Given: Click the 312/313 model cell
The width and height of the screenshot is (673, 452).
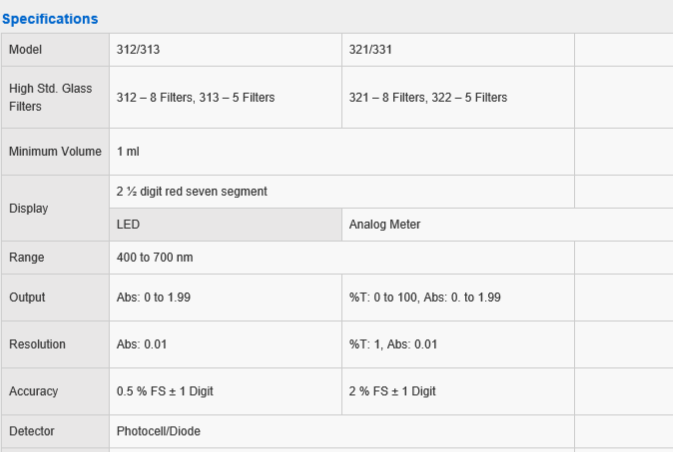Looking at the screenshot, I should [x=226, y=50].
